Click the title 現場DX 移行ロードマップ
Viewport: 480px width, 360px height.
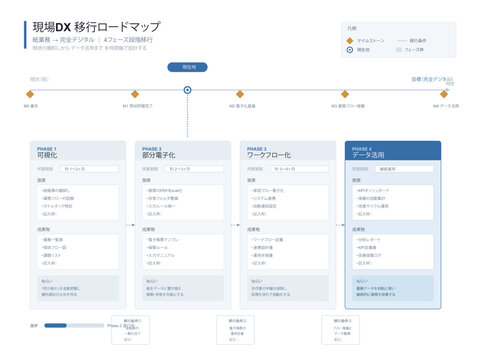click(x=96, y=27)
